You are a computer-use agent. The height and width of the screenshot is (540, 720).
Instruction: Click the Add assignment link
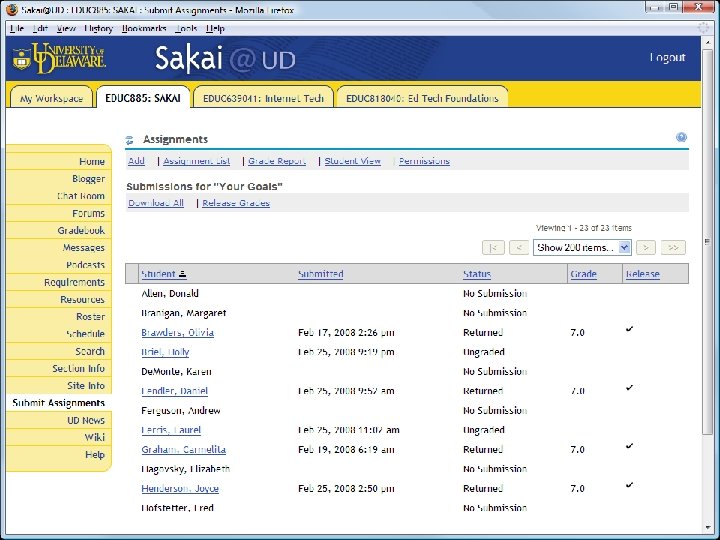point(136,161)
